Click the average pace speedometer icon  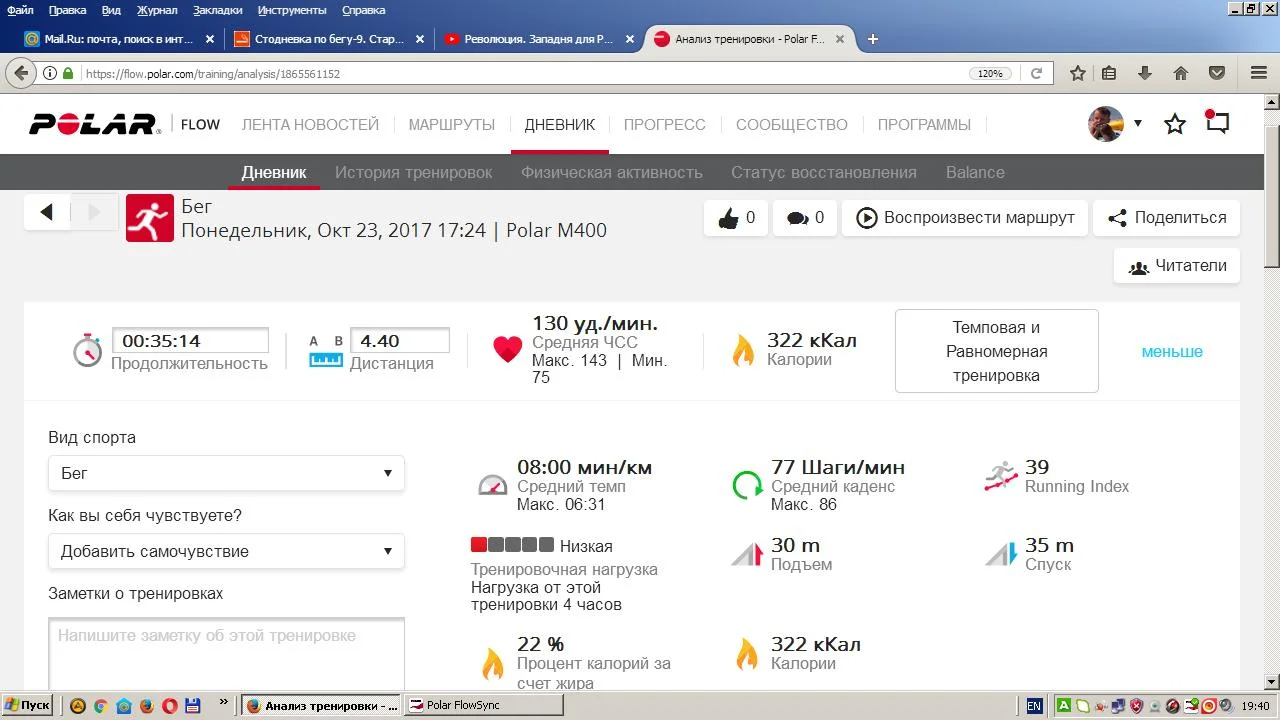click(493, 485)
